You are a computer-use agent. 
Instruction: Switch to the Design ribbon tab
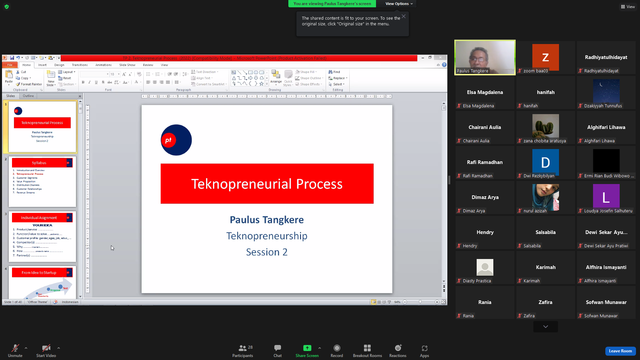pyautogui.click(x=59, y=65)
